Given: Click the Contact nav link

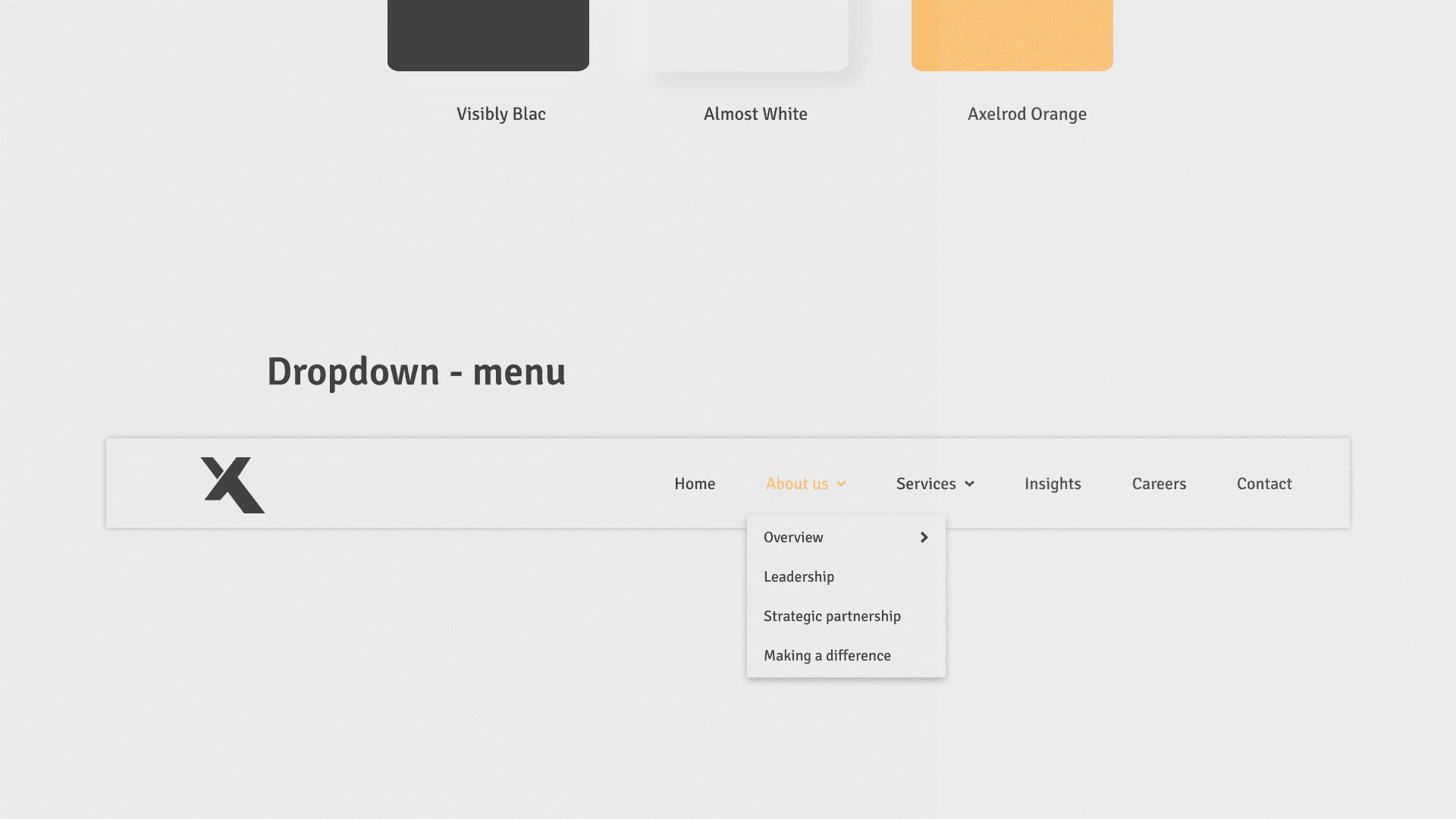Looking at the screenshot, I should coord(1264,484).
